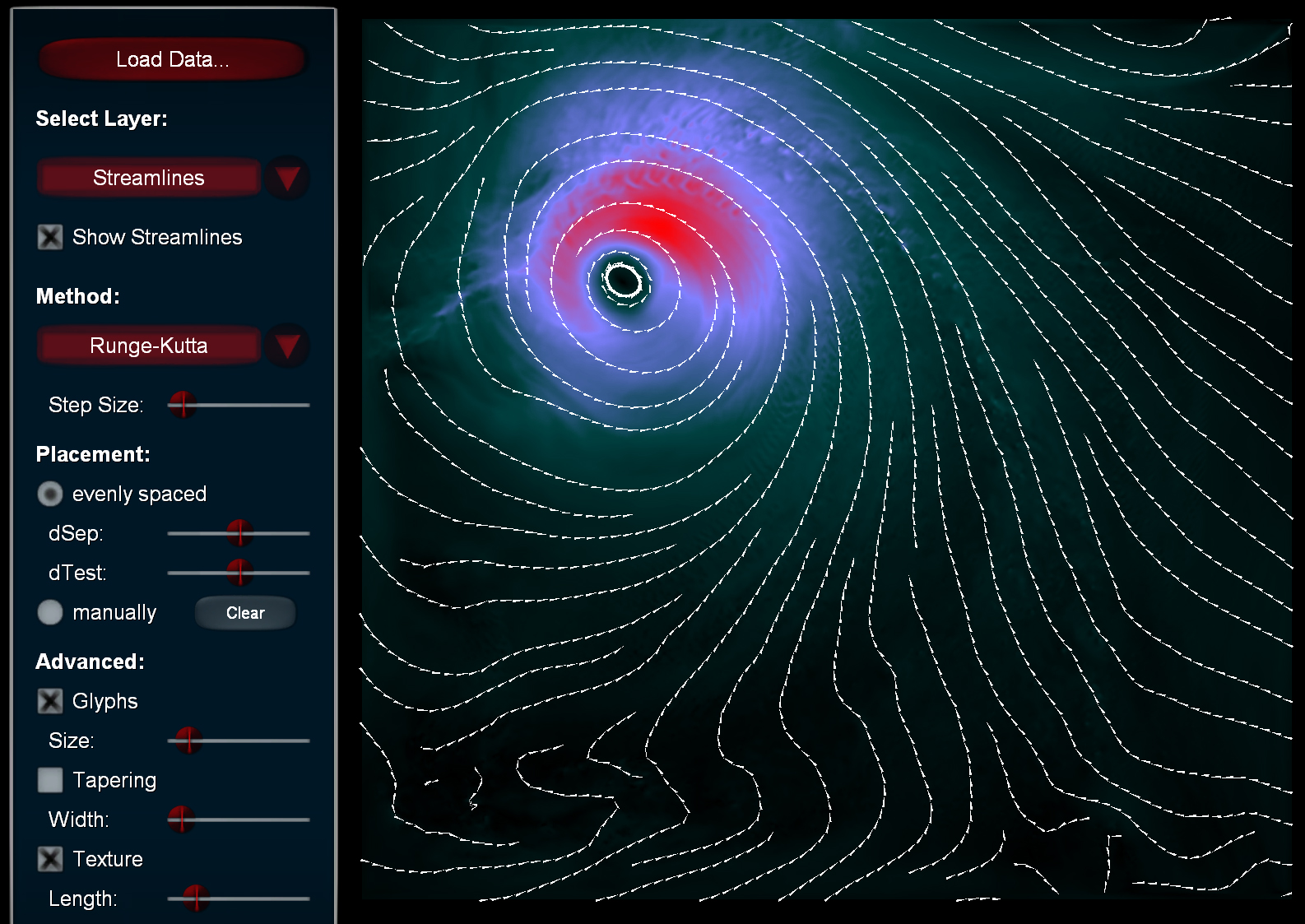Click the Width slider handle

tap(181, 820)
